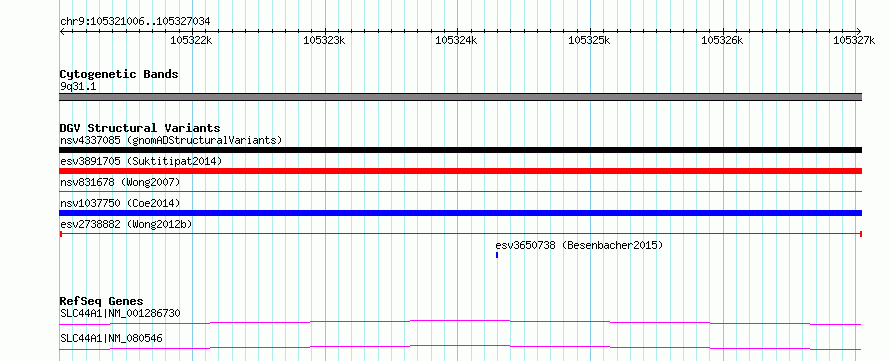Open nsv4337085 (gnomADStructuralVariants) label
Viewport: 890px width, 361px height.
(x=171, y=140)
